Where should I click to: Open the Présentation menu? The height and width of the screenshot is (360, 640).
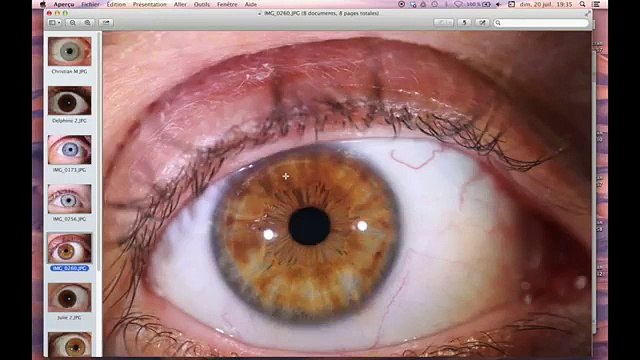tap(149, 4)
